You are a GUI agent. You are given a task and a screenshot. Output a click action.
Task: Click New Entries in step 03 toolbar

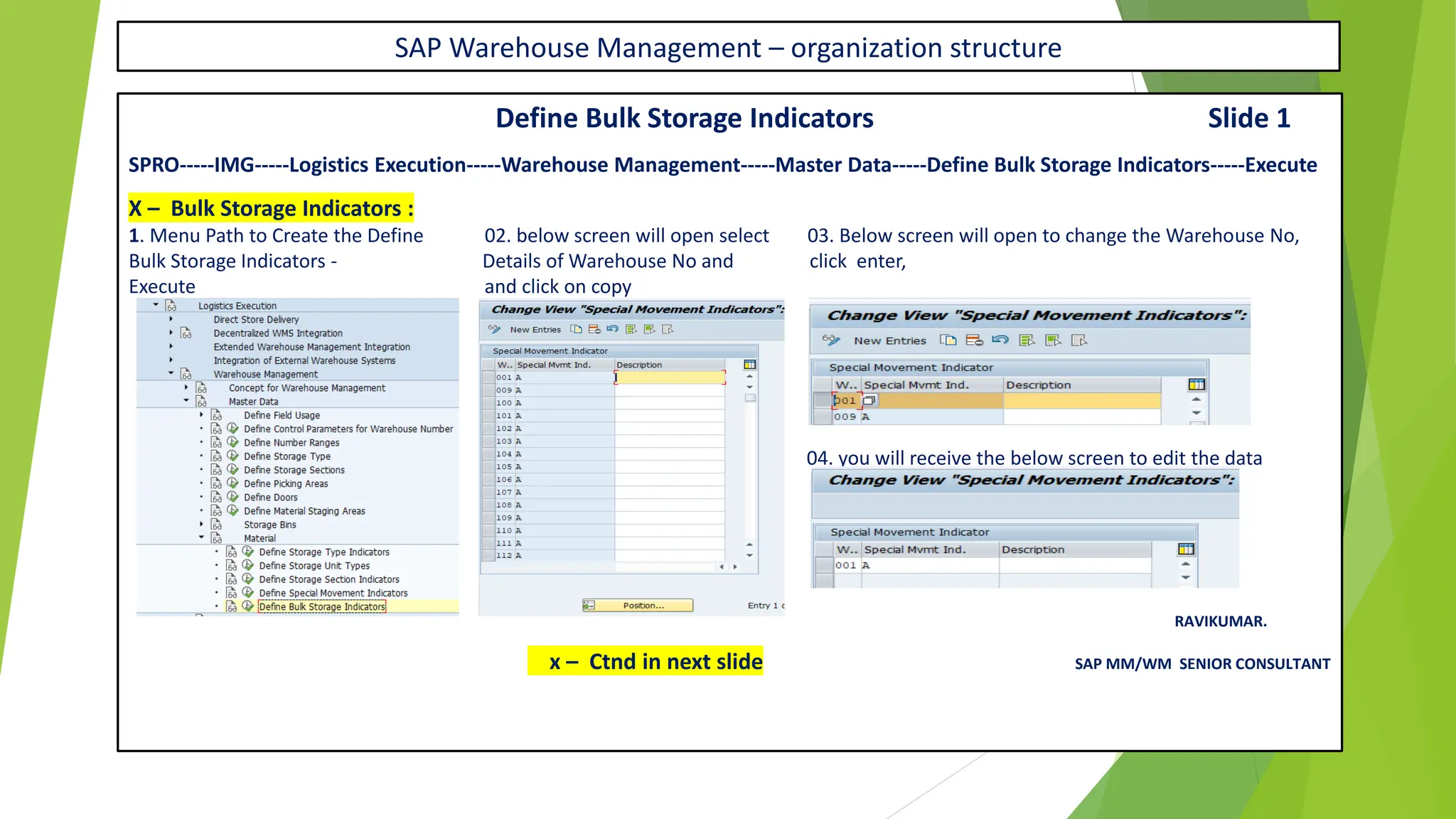click(890, 341)
